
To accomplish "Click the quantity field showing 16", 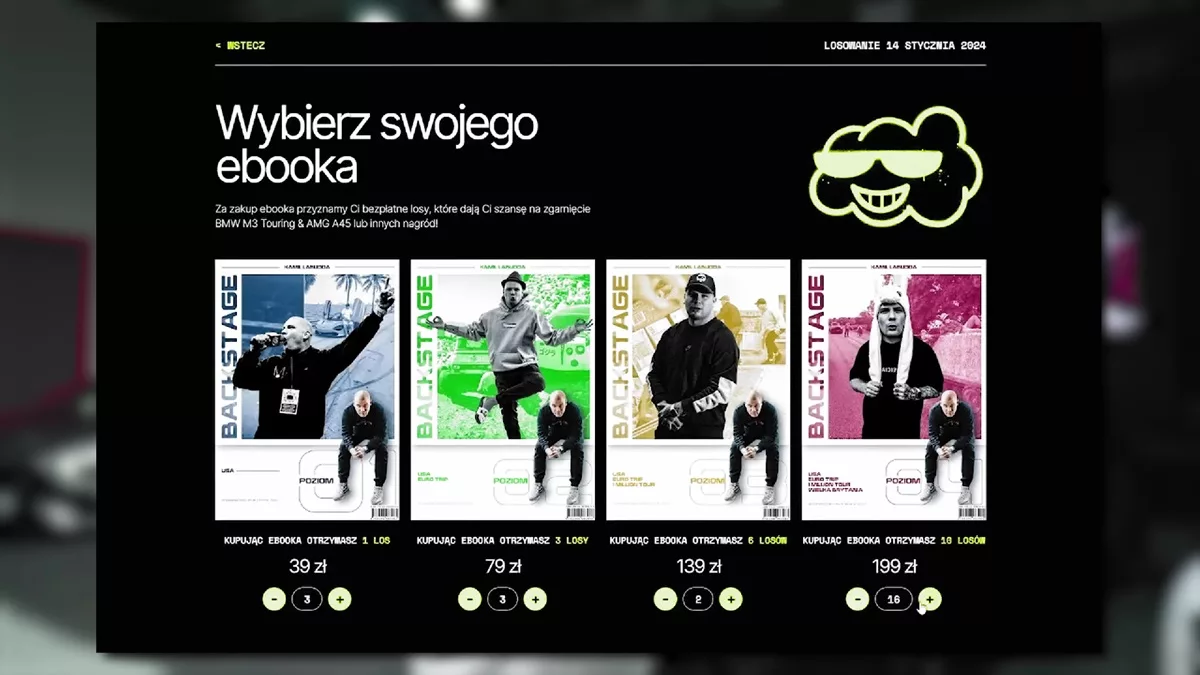I will point(893,599).
